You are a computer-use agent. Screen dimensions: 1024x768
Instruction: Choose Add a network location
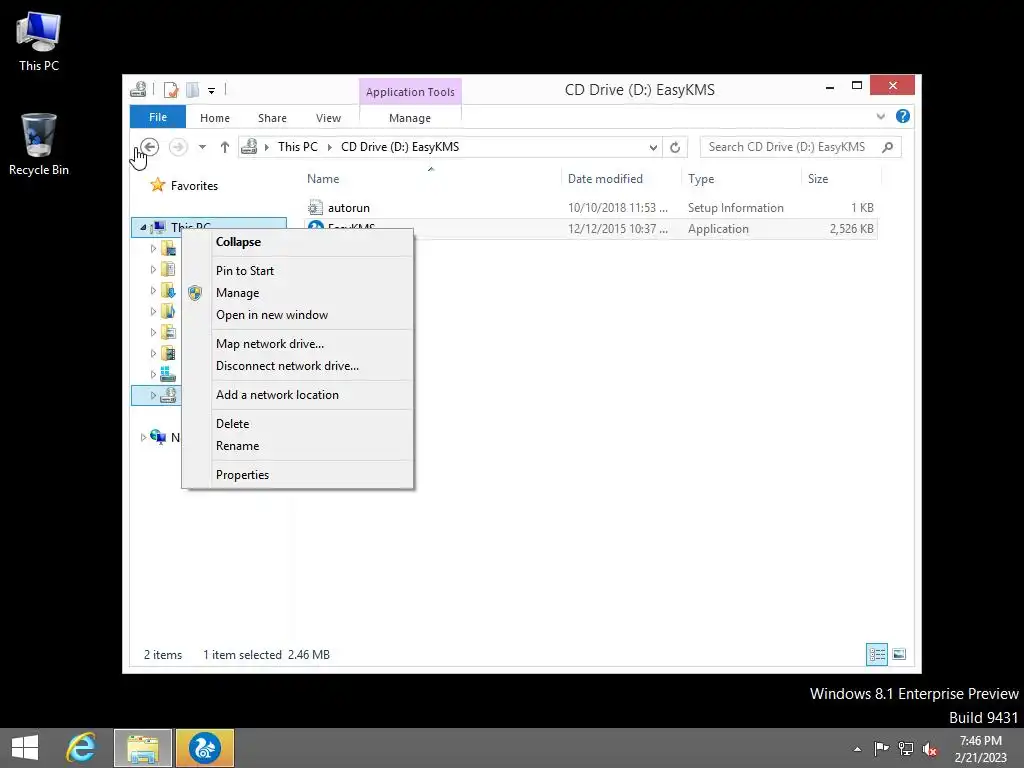(x=297, y=394)
